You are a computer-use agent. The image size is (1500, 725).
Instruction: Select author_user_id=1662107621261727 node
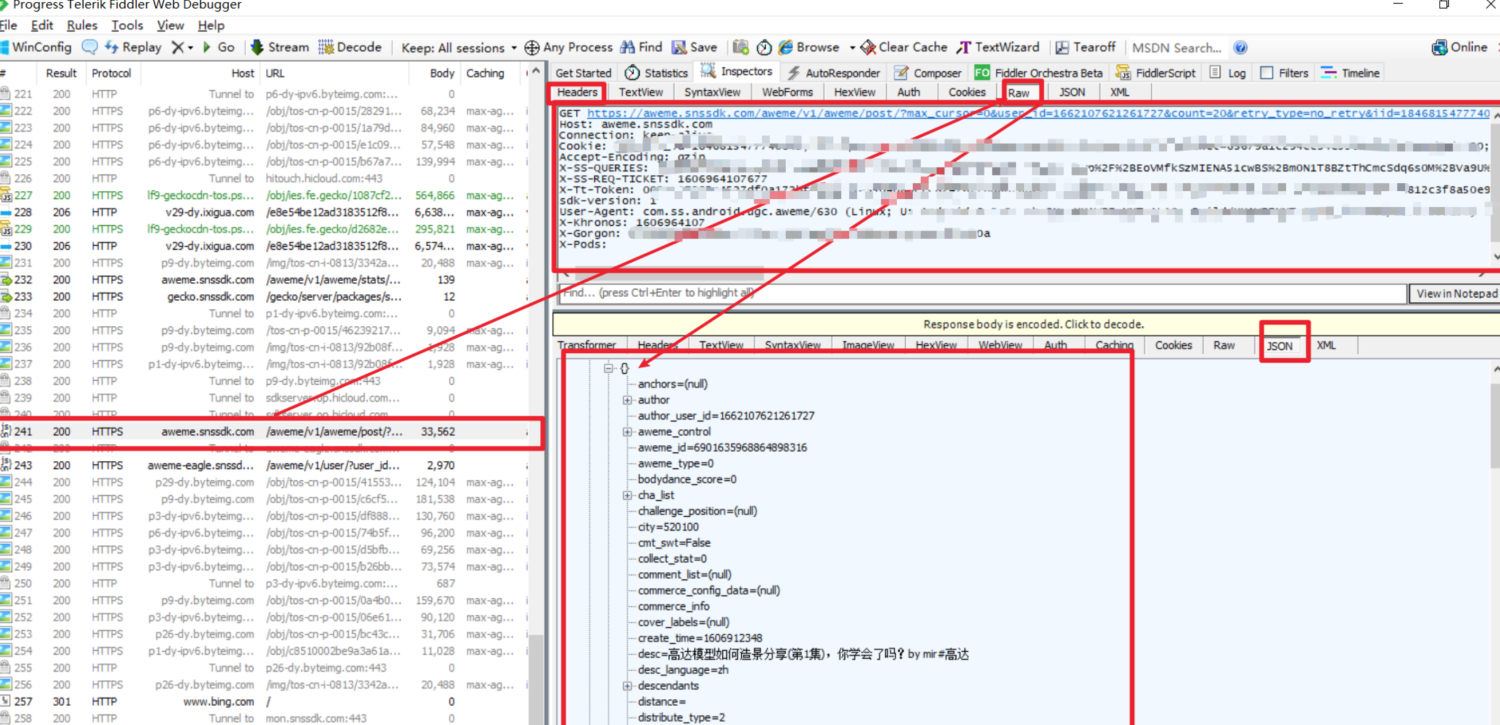[x=726, y=416]
